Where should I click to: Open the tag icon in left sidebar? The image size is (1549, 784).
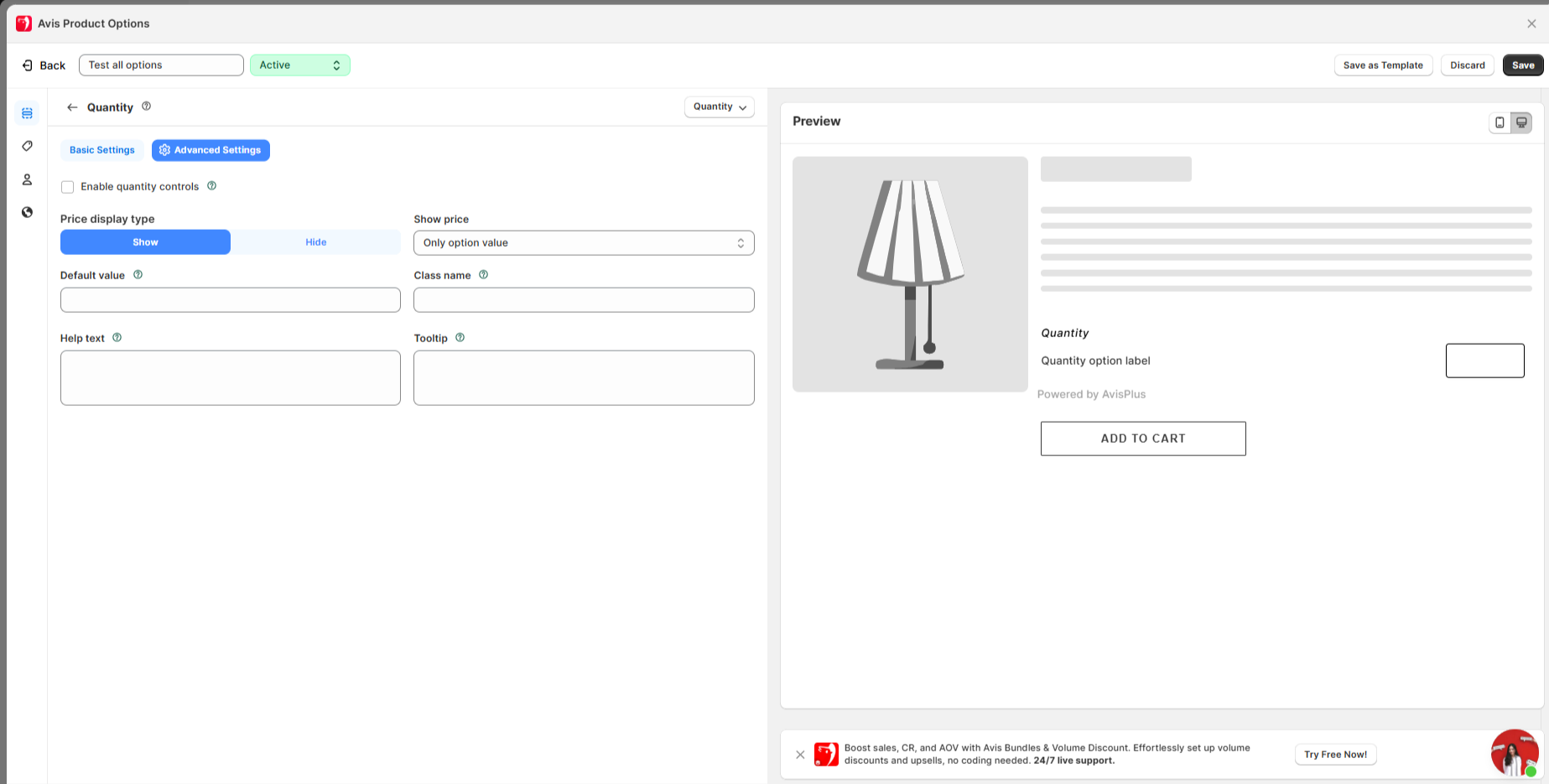(x=27, y=146)
